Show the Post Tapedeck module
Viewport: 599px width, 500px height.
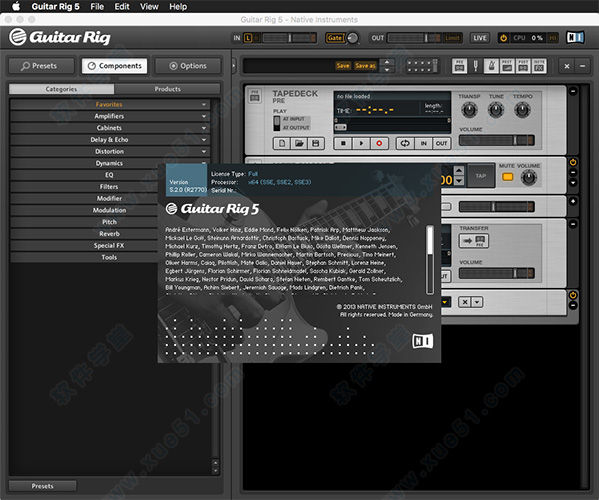(x=523, y=66)
